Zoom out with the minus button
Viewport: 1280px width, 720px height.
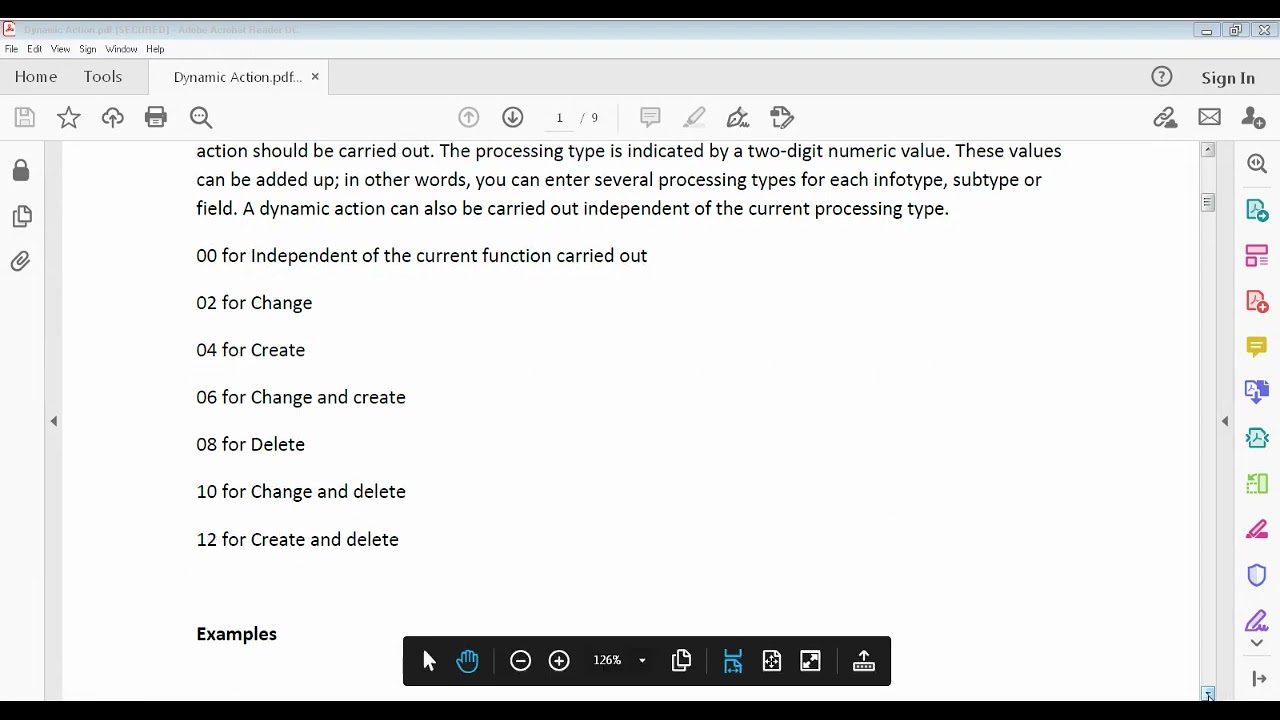[520, 661]
